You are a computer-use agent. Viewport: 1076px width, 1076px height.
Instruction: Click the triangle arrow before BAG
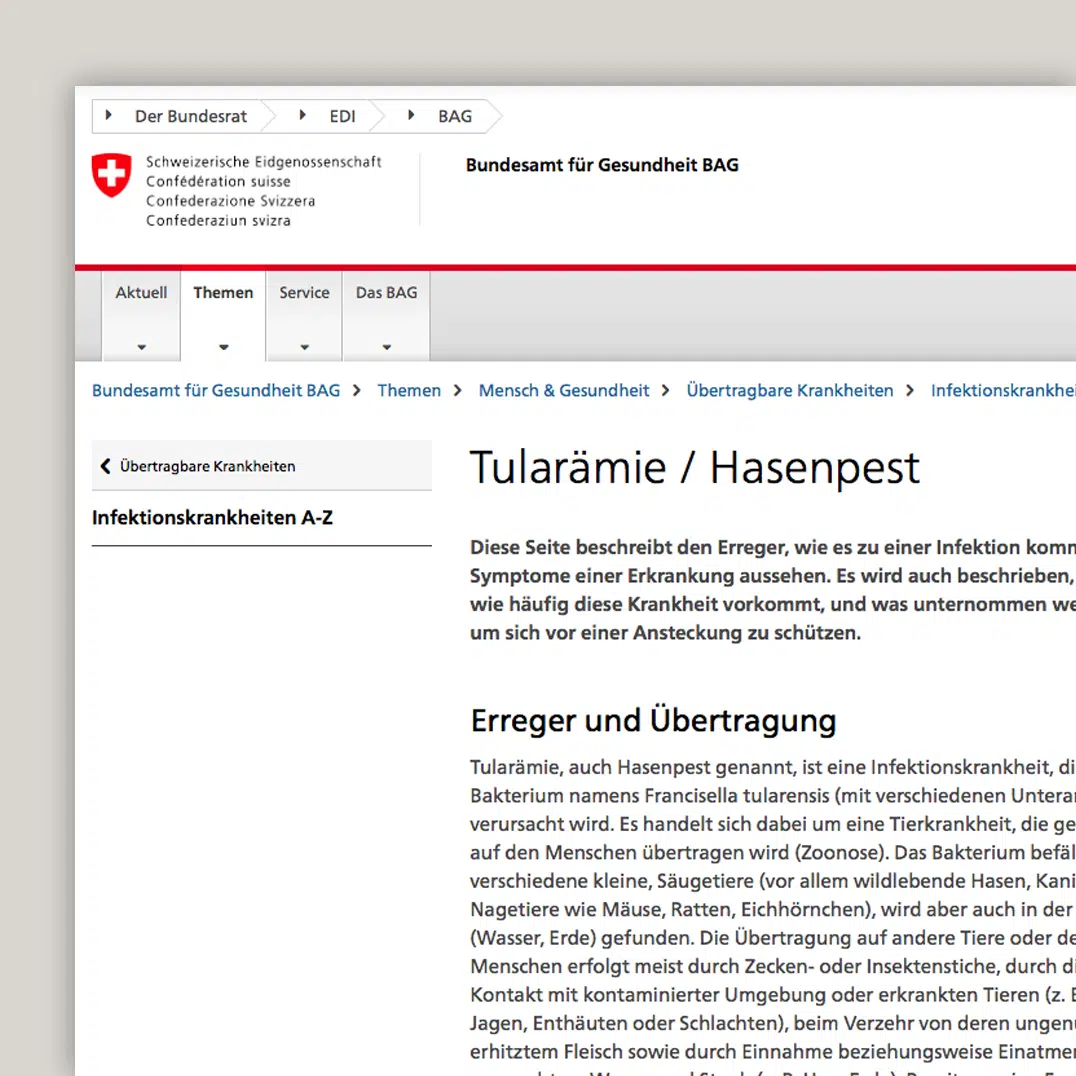[x=411, y=115]
